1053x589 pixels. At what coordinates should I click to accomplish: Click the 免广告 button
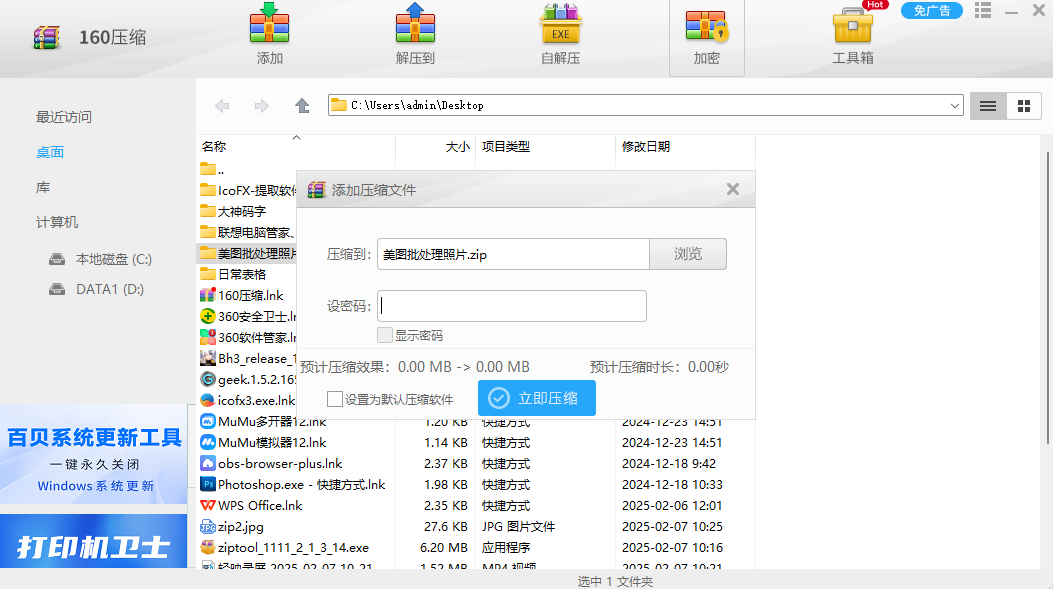pyautogui.click(x=931, y=11)
